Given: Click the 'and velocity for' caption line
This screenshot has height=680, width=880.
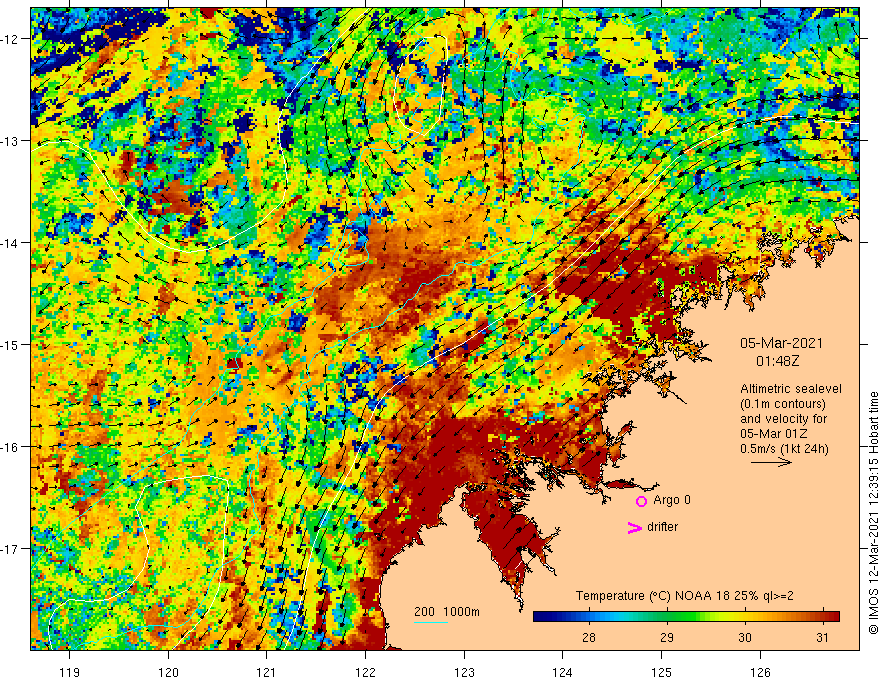Looking at the screenshot, I should (x=783, y=419).
